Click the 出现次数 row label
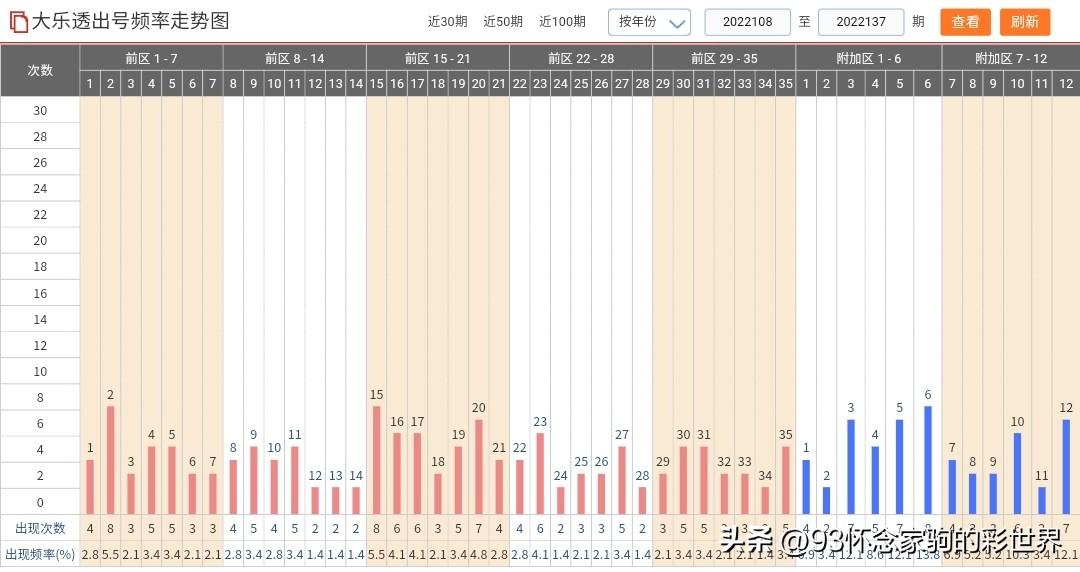The image size is (1080, 572). coord(40,529)
